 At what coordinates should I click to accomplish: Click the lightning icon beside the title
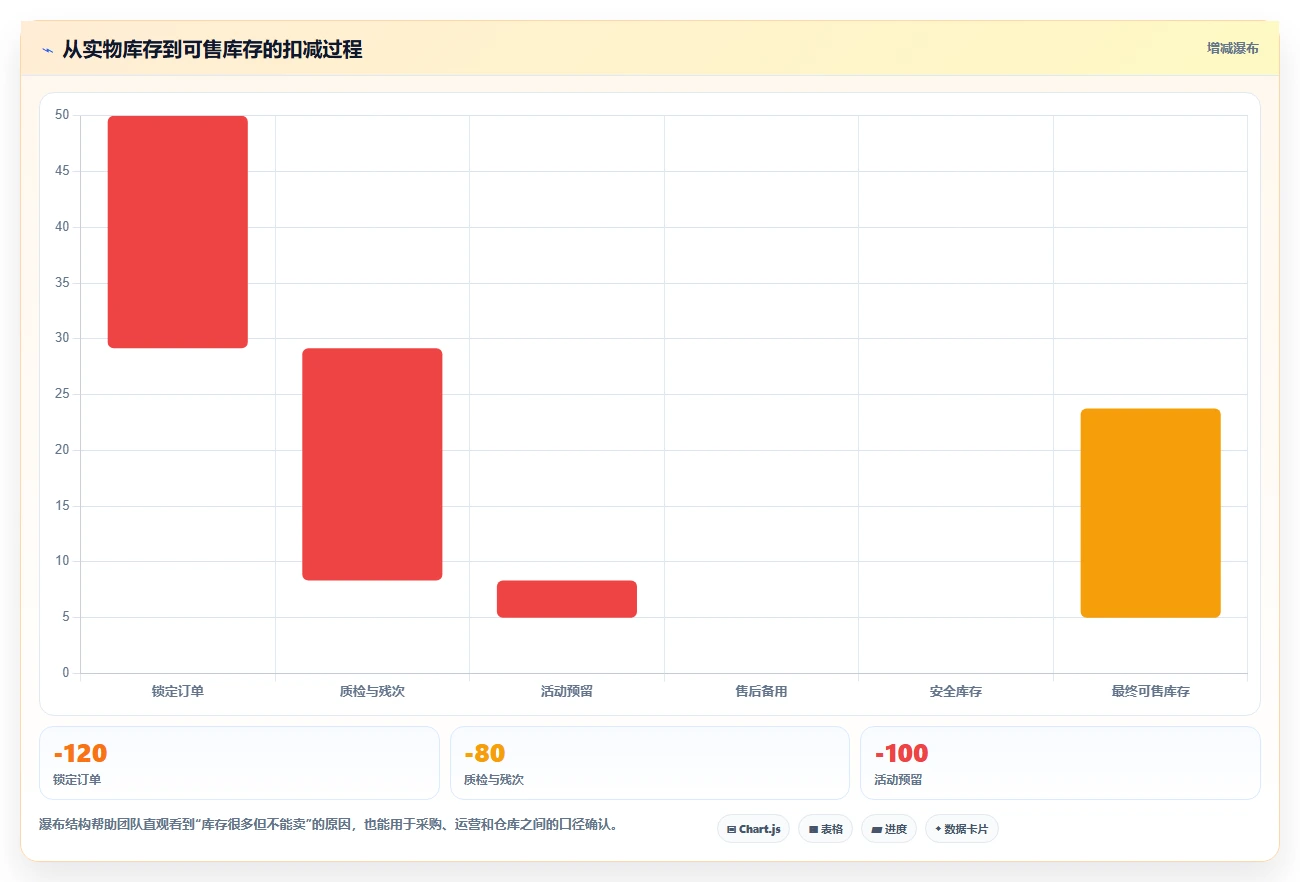47,50
